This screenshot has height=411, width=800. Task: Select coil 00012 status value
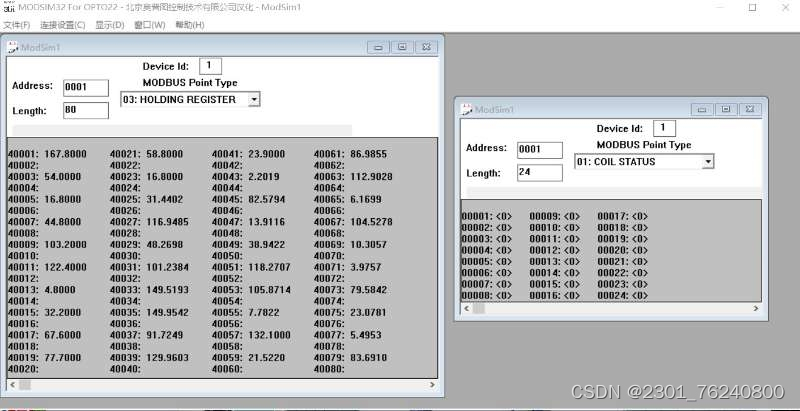pos(572,250)
